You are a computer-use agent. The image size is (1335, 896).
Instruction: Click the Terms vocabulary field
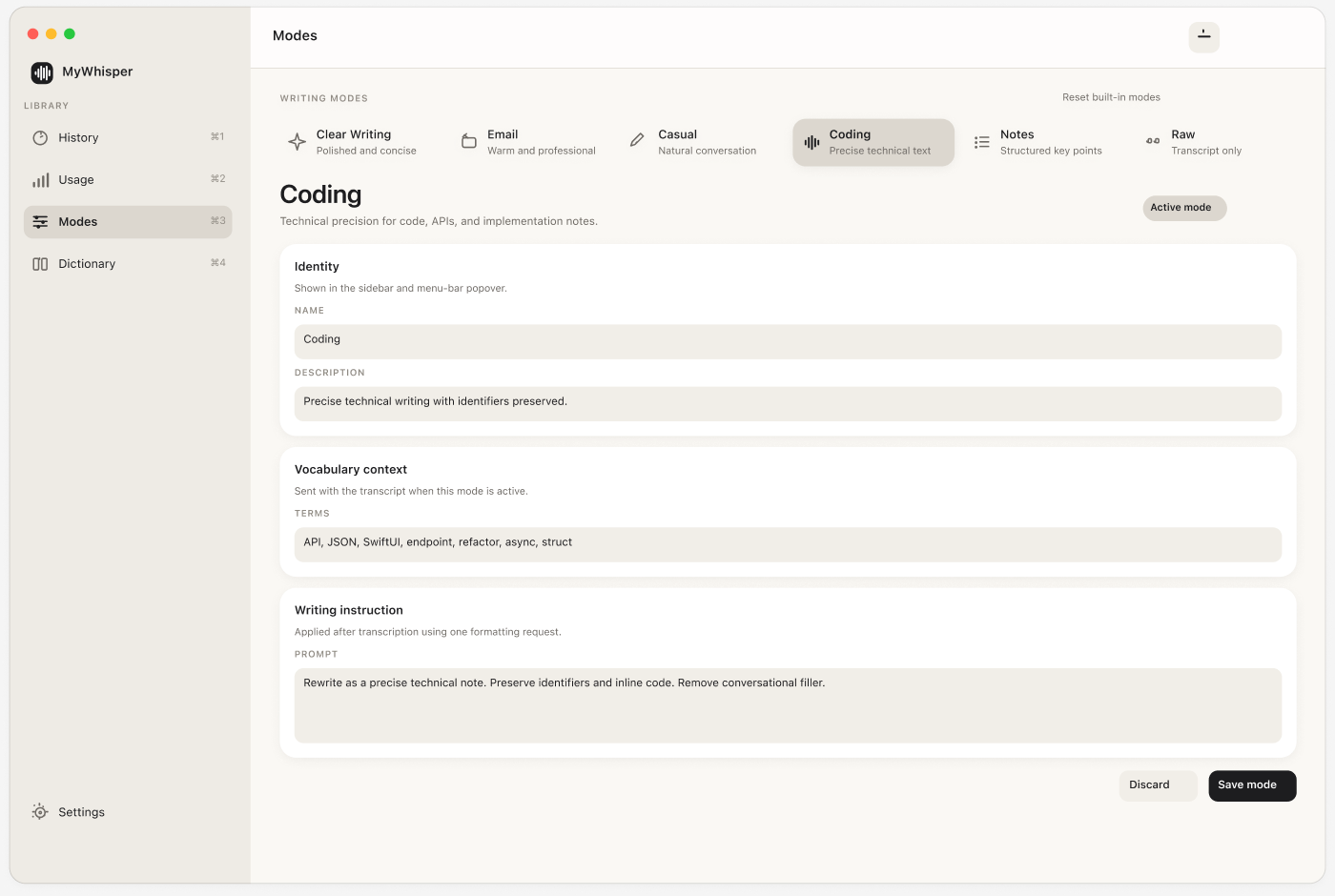pos(788,544)
